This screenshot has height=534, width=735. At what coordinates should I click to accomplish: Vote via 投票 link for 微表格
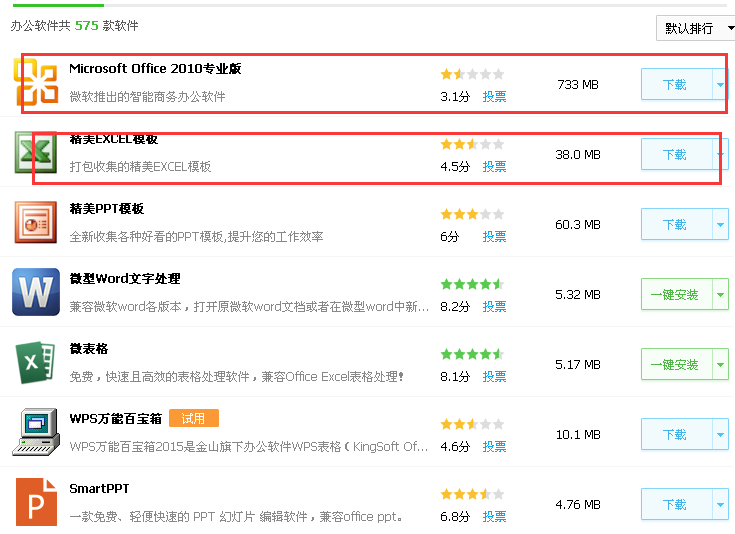click(x=495, y=376)
